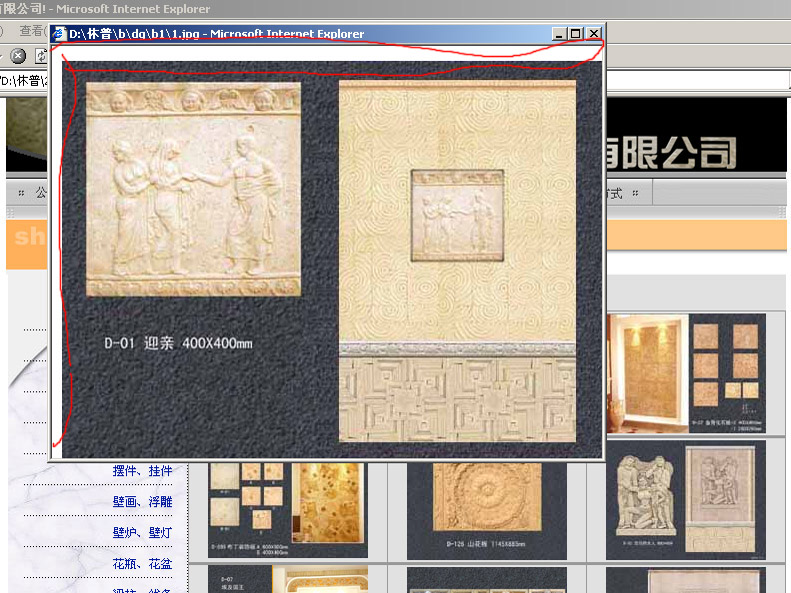Open the 壁画、浮雕 category link

[142, 502]
